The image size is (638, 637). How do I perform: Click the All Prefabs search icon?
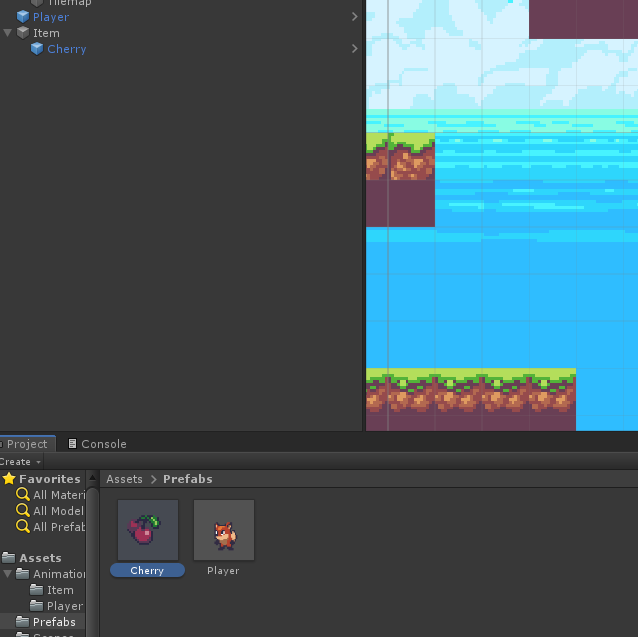[x=23, y=526]
